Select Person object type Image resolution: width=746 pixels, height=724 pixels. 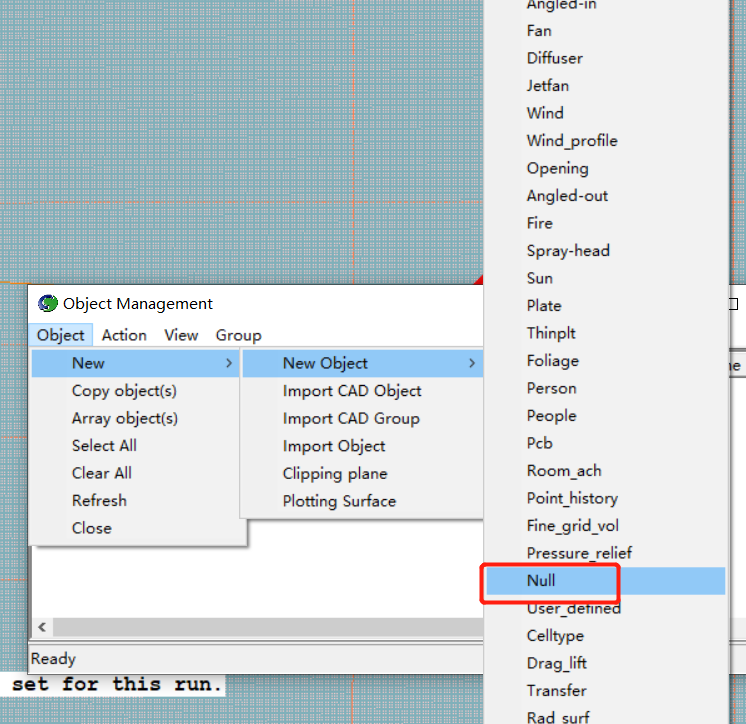tap(606, 388)
